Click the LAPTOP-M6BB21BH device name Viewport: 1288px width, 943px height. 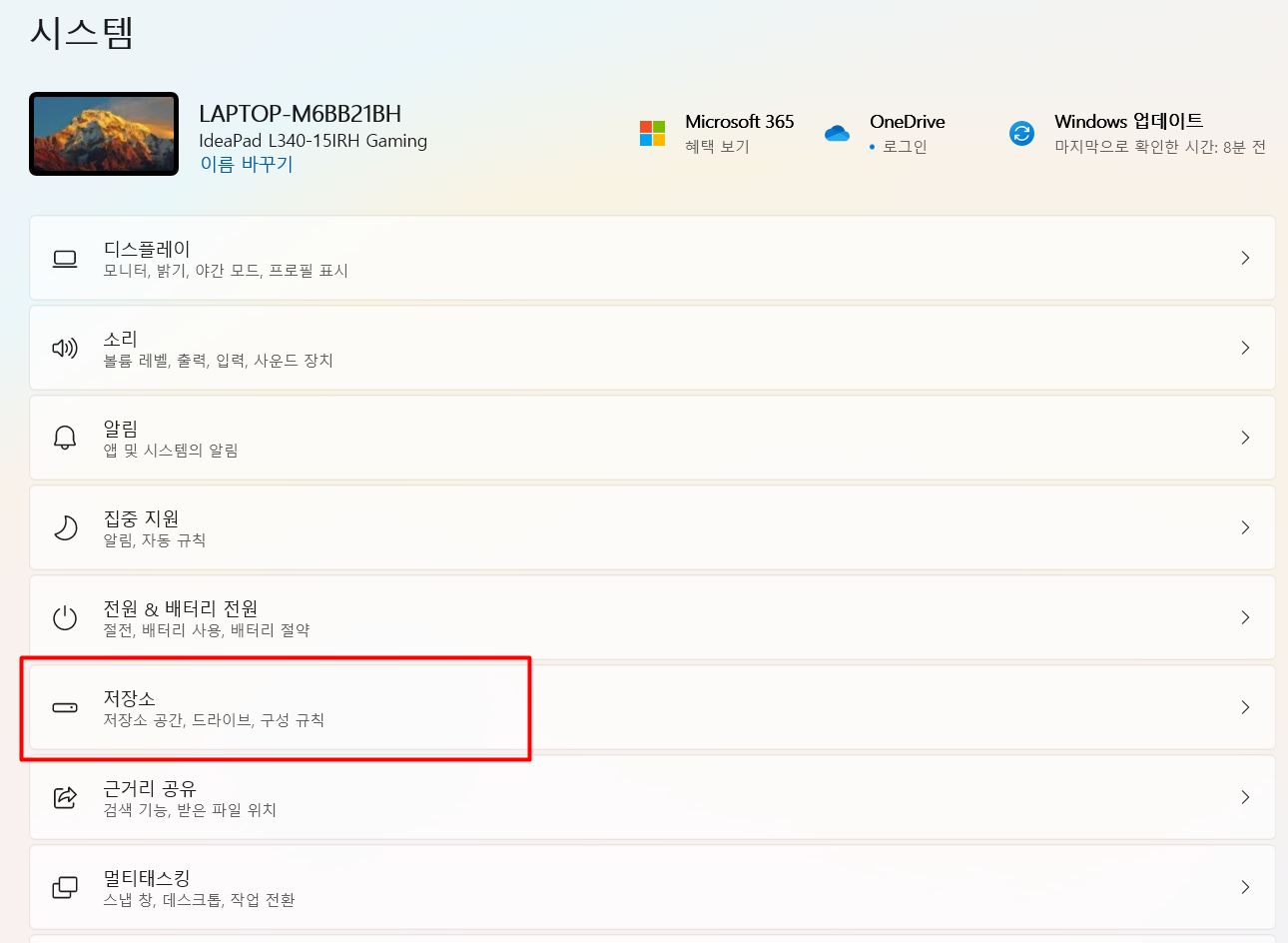tap(301, 114)
